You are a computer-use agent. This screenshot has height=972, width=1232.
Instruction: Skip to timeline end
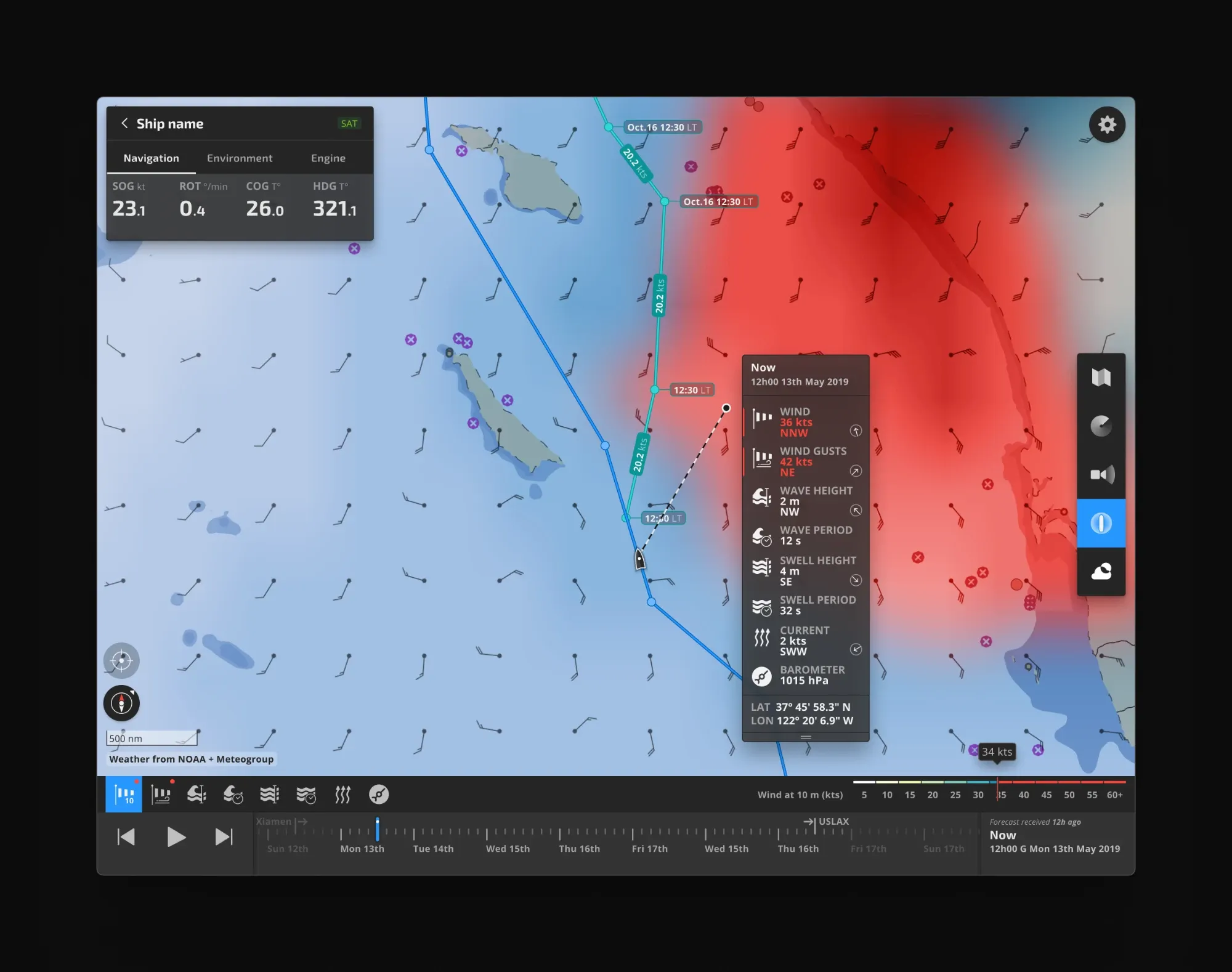(x=224, y=836)
